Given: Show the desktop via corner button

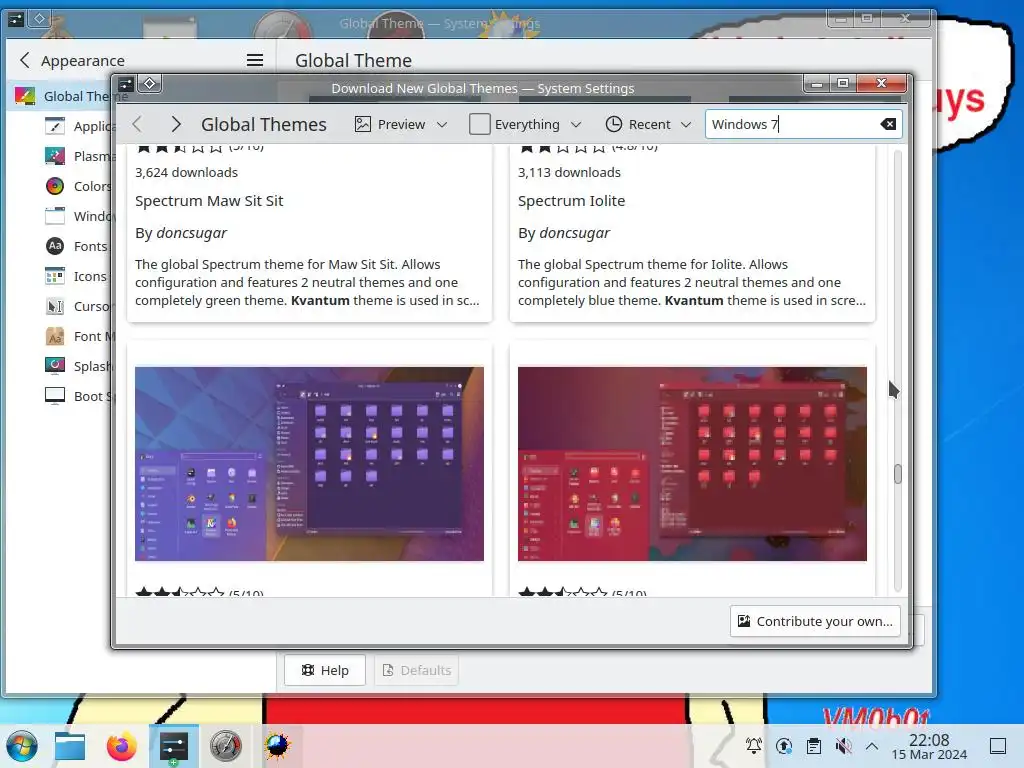Looking at the screenshot, I should pos(998,746).
